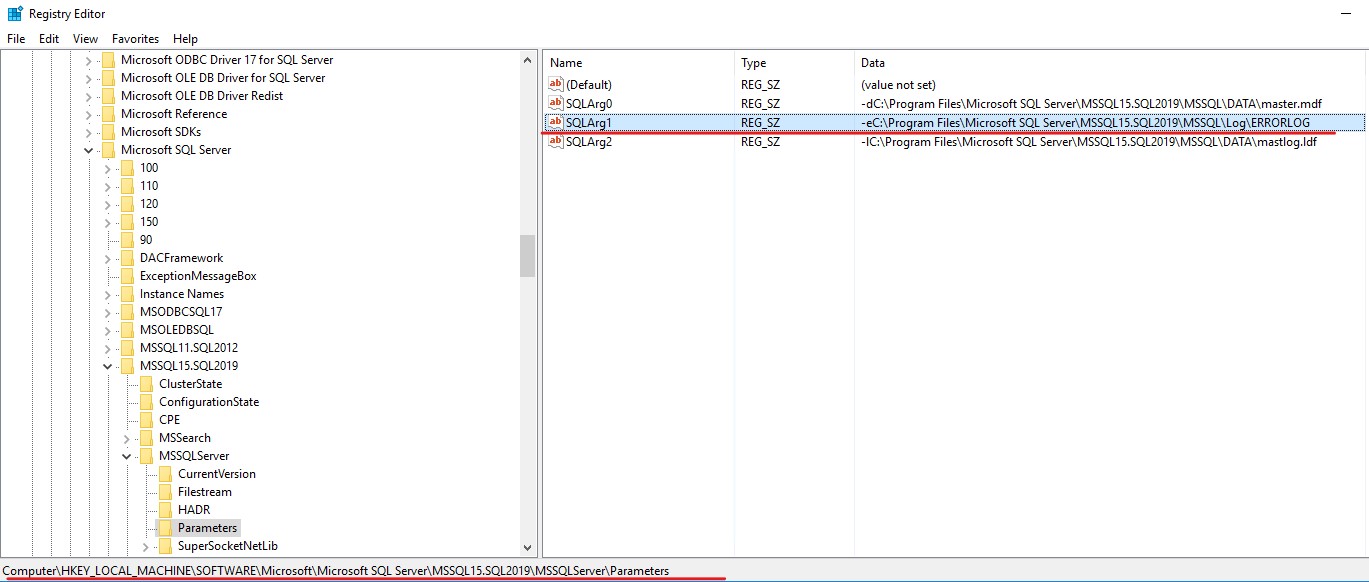The height and width of the screenshot is (582, 1369).
Task: Click the ab icon beside (Default)
Action: point(557,84)
